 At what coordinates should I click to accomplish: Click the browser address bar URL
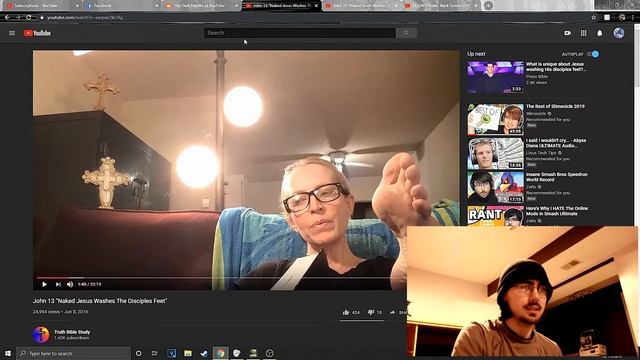(84, 18)
